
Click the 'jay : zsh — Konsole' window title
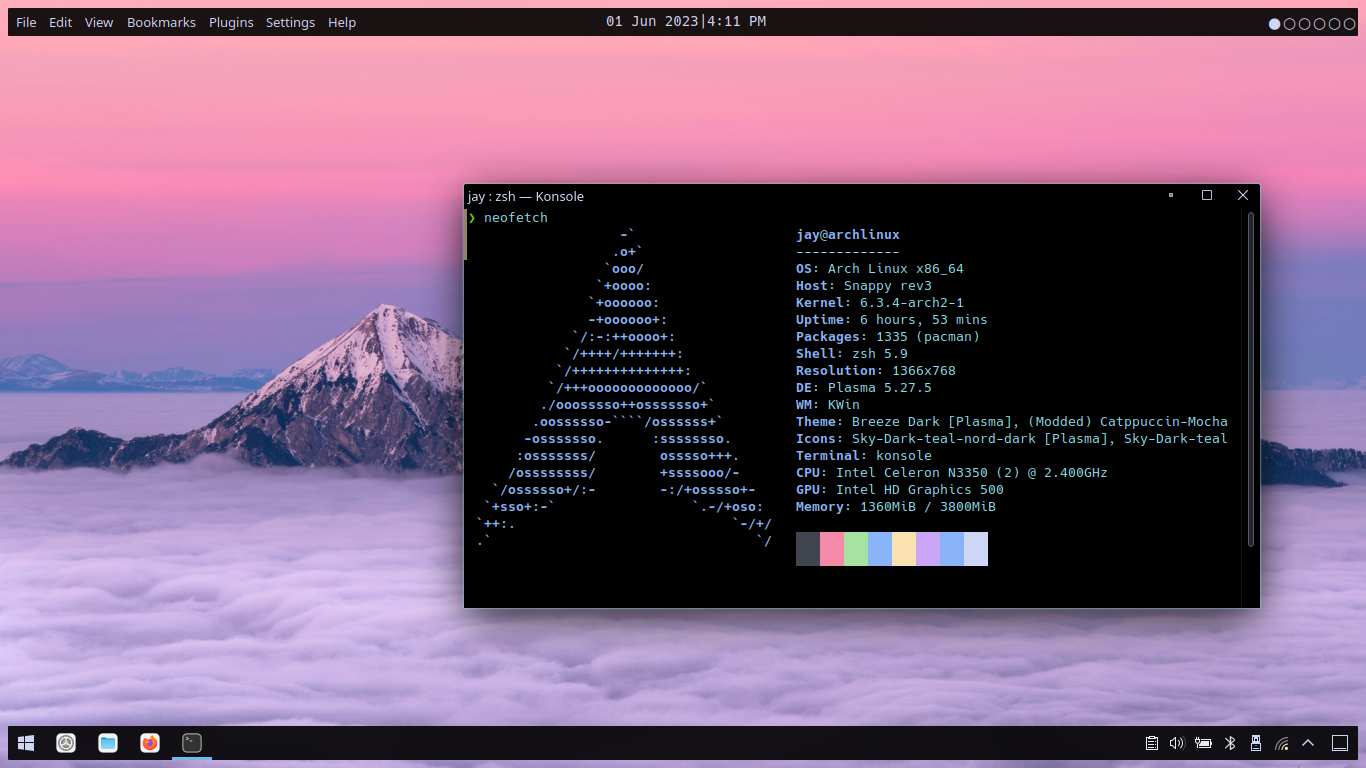point(526,196)
